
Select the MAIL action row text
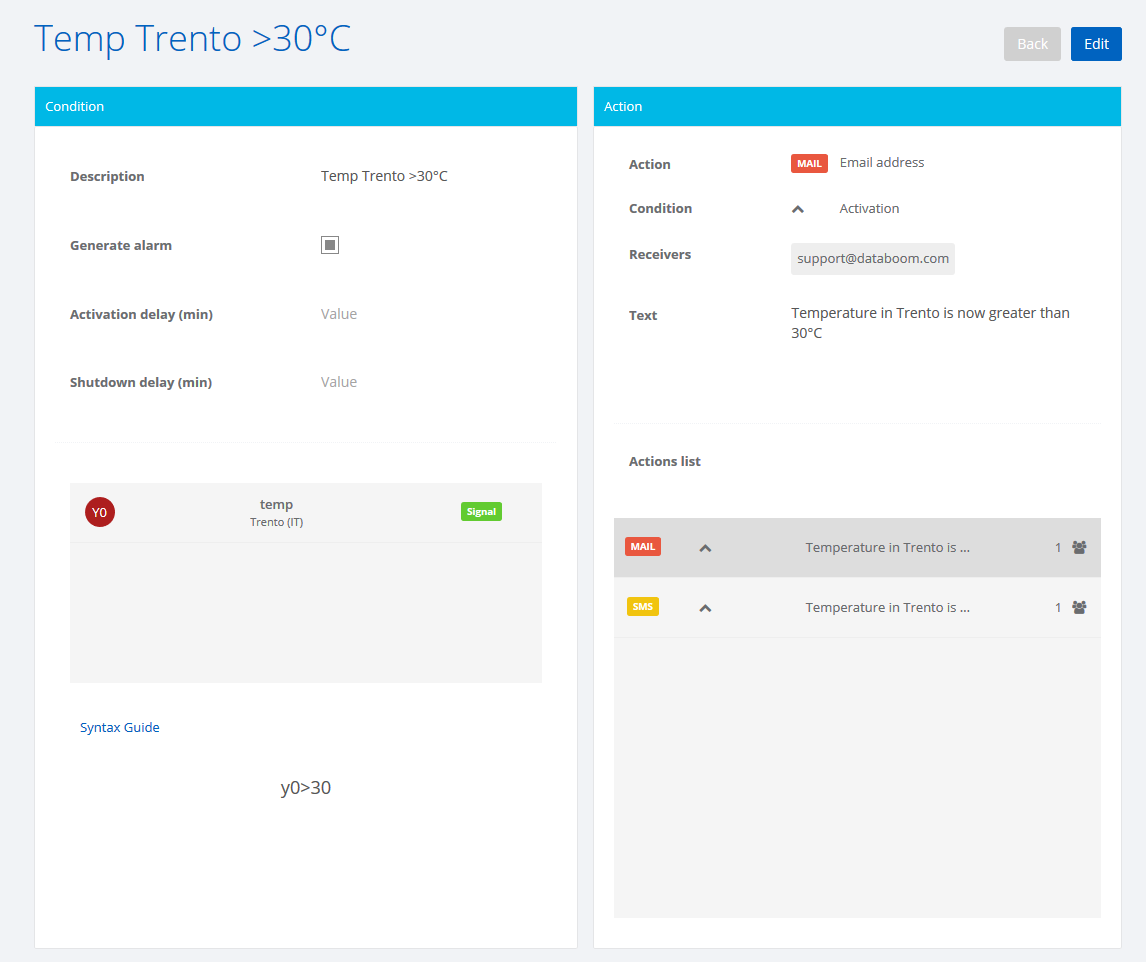(x=887, y=548)
